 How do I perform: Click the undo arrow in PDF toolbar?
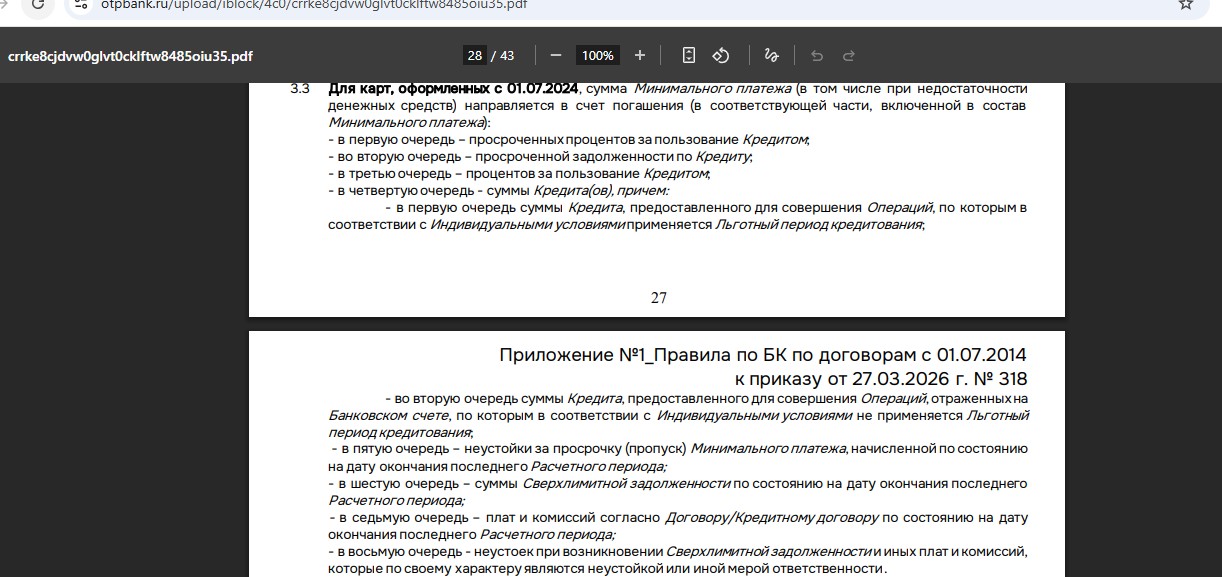tap(817, 56)
